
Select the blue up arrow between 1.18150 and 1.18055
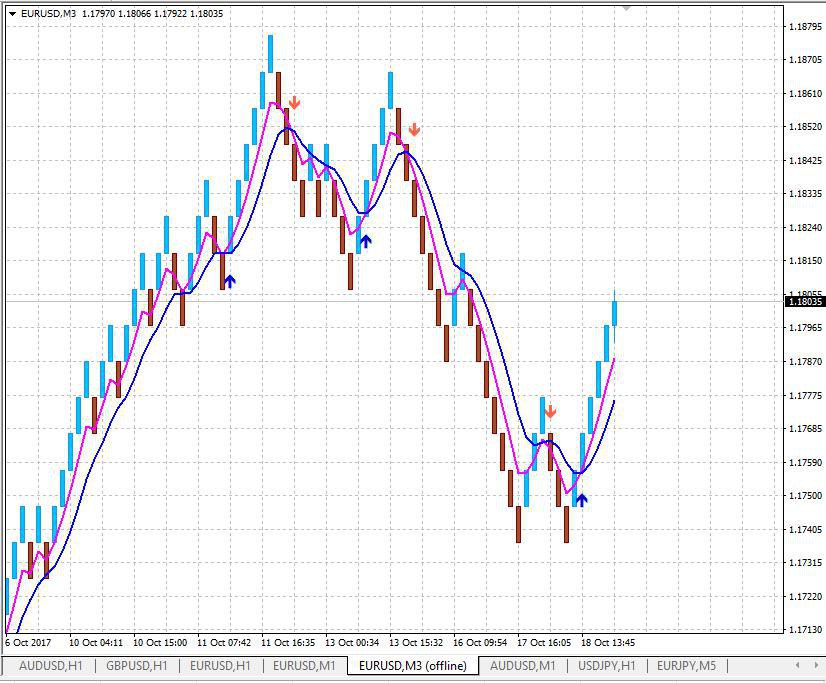[x=229, y=281]
